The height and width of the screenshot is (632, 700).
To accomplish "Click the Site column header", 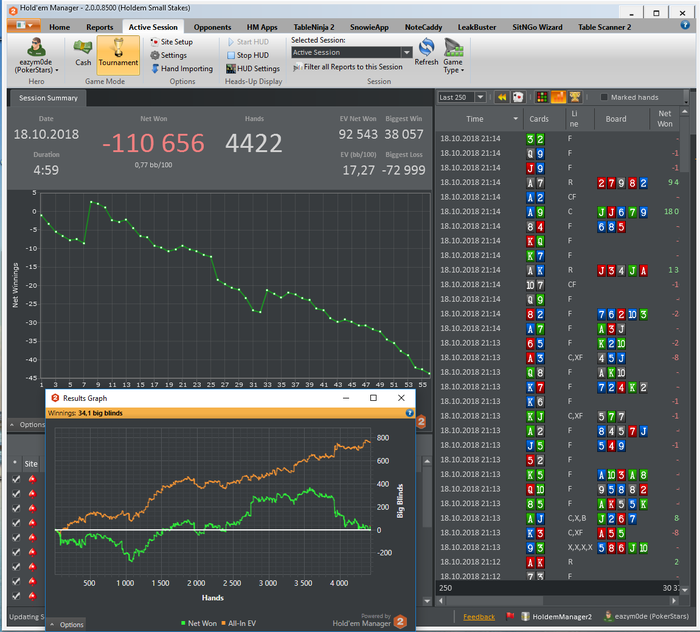I will tap(31, 464).
